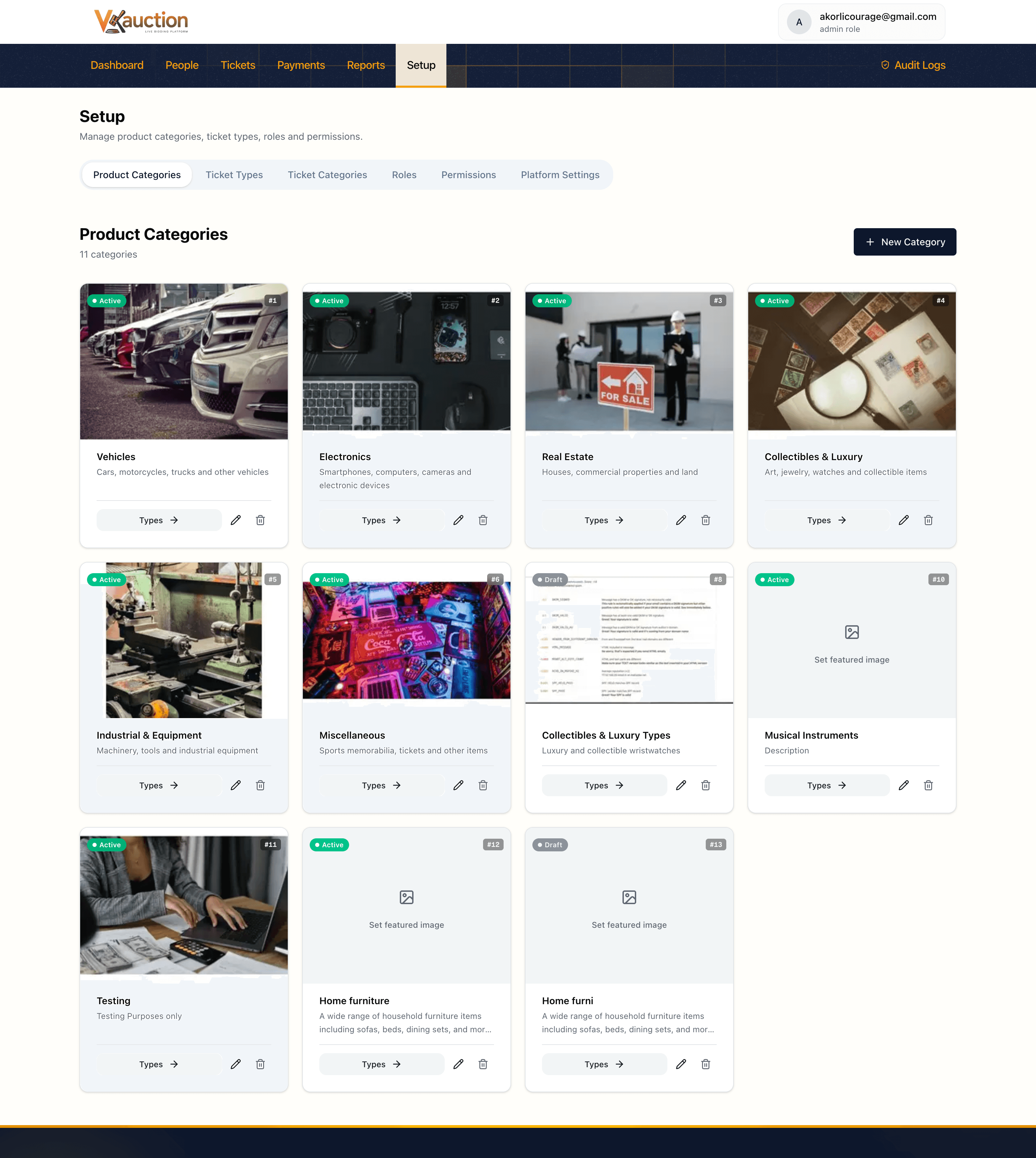Image resolution: width=1036 pixels, height=1158 pixels.
Task: Open the Roles tab
Action: click(x=404, y=175)
